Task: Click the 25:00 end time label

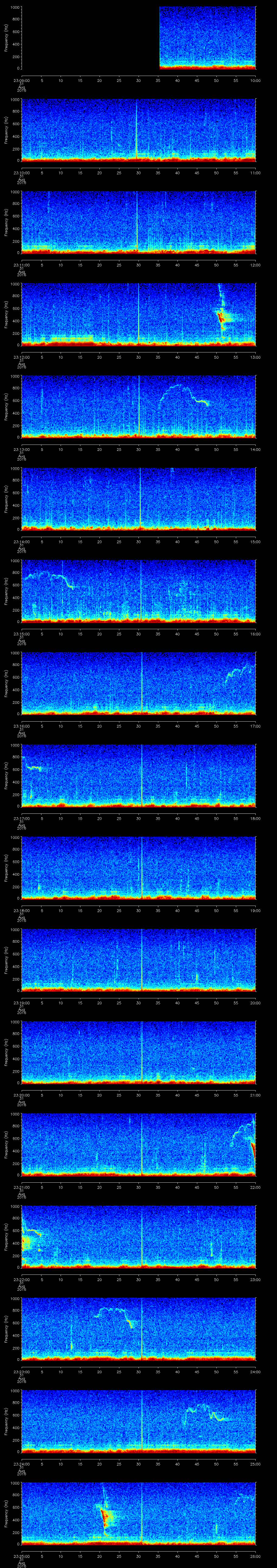Action: point(255,1464)
